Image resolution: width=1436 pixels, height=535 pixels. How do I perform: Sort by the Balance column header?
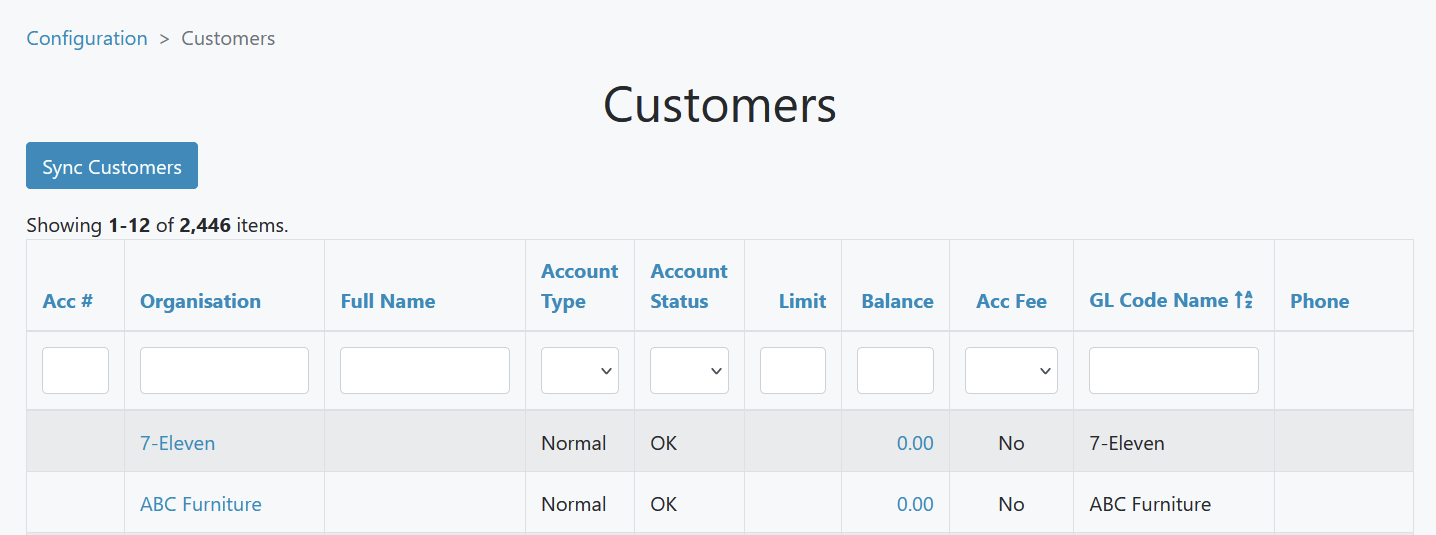[x=897, y=301]
